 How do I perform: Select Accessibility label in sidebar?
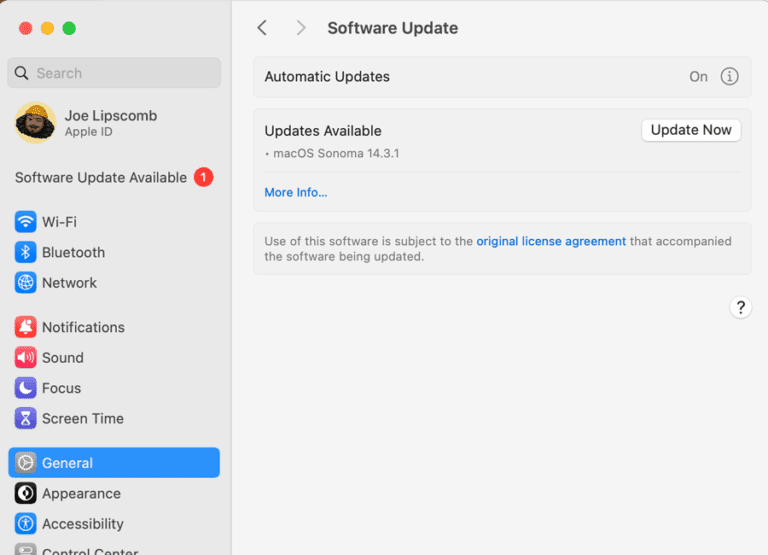point(83,524)
